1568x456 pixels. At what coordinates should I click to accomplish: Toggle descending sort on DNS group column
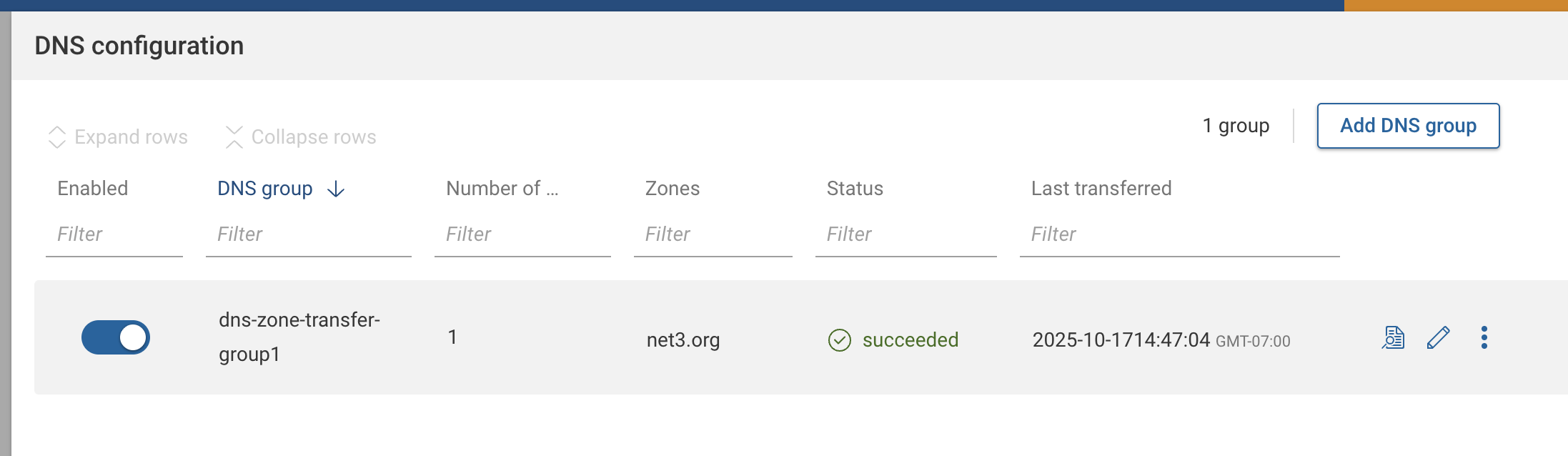335,189
